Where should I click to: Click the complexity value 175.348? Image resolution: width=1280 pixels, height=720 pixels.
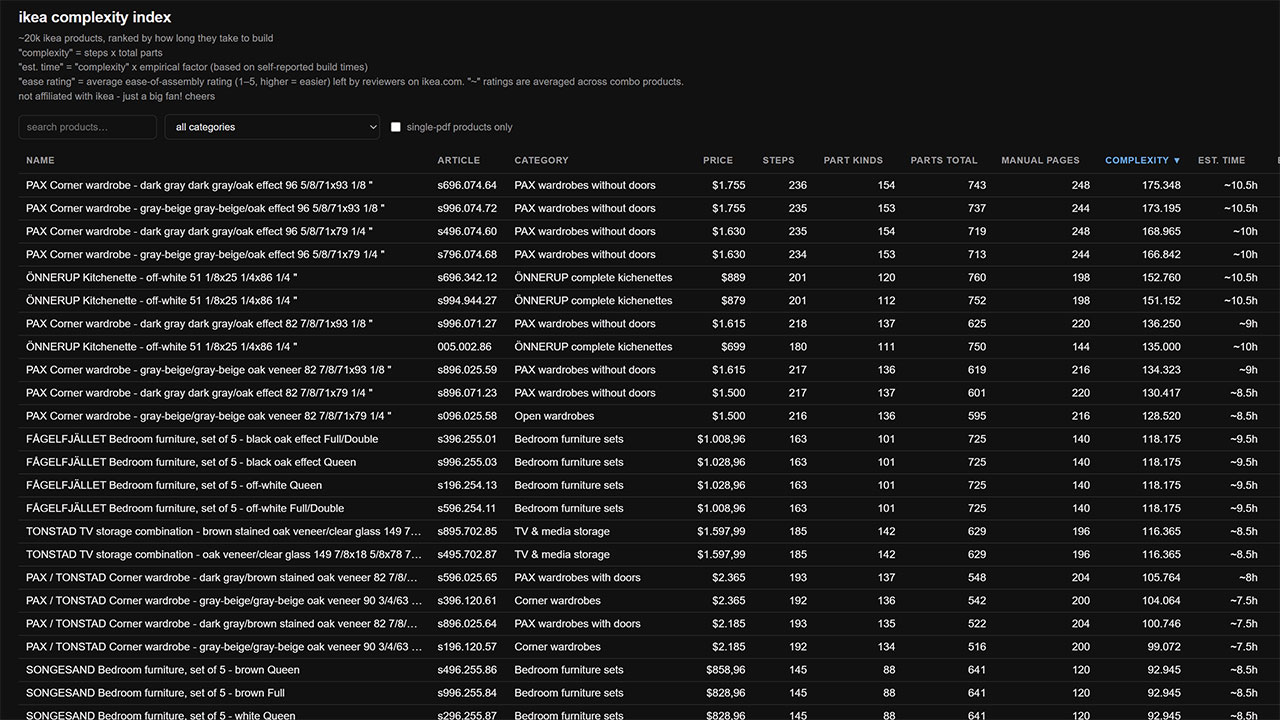[x=1161, y=185]
